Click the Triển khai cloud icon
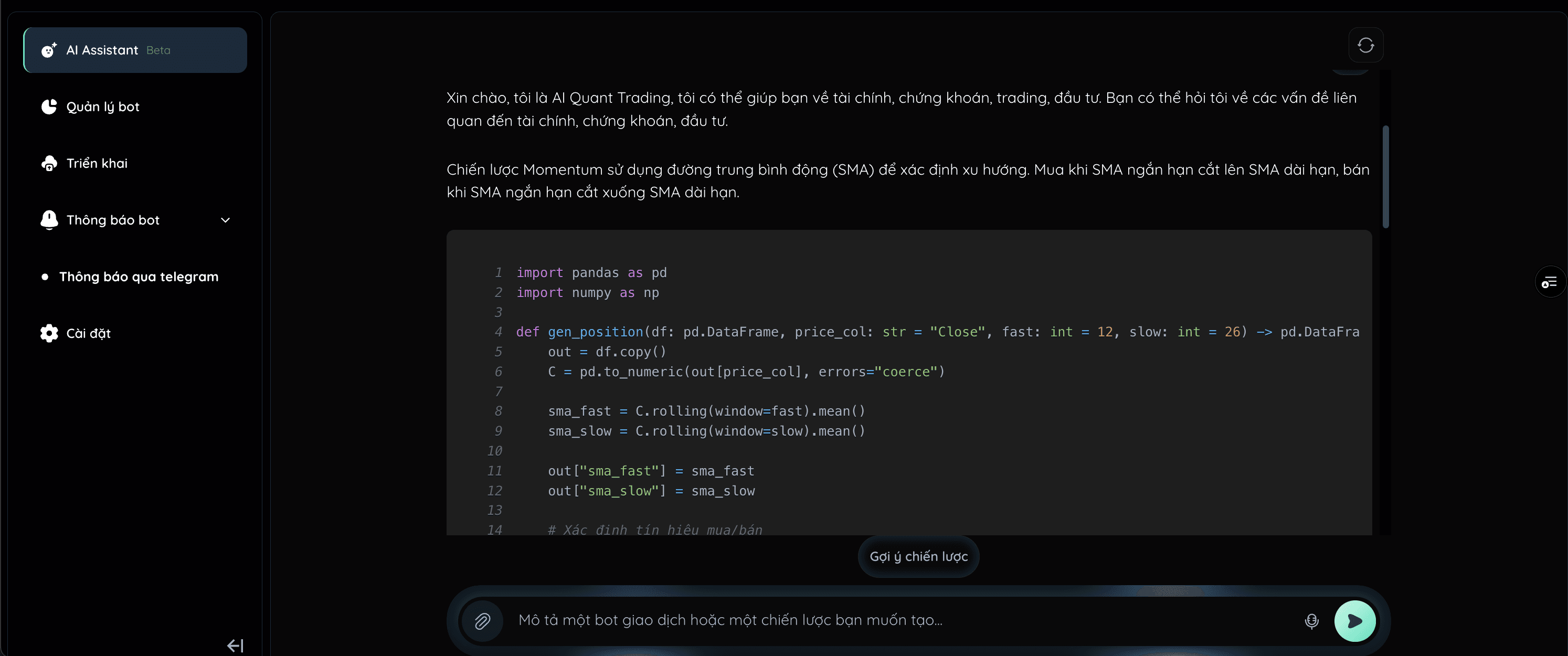Screen dimensions: 1568x656 pyautogui.click(x=49, y=163)
